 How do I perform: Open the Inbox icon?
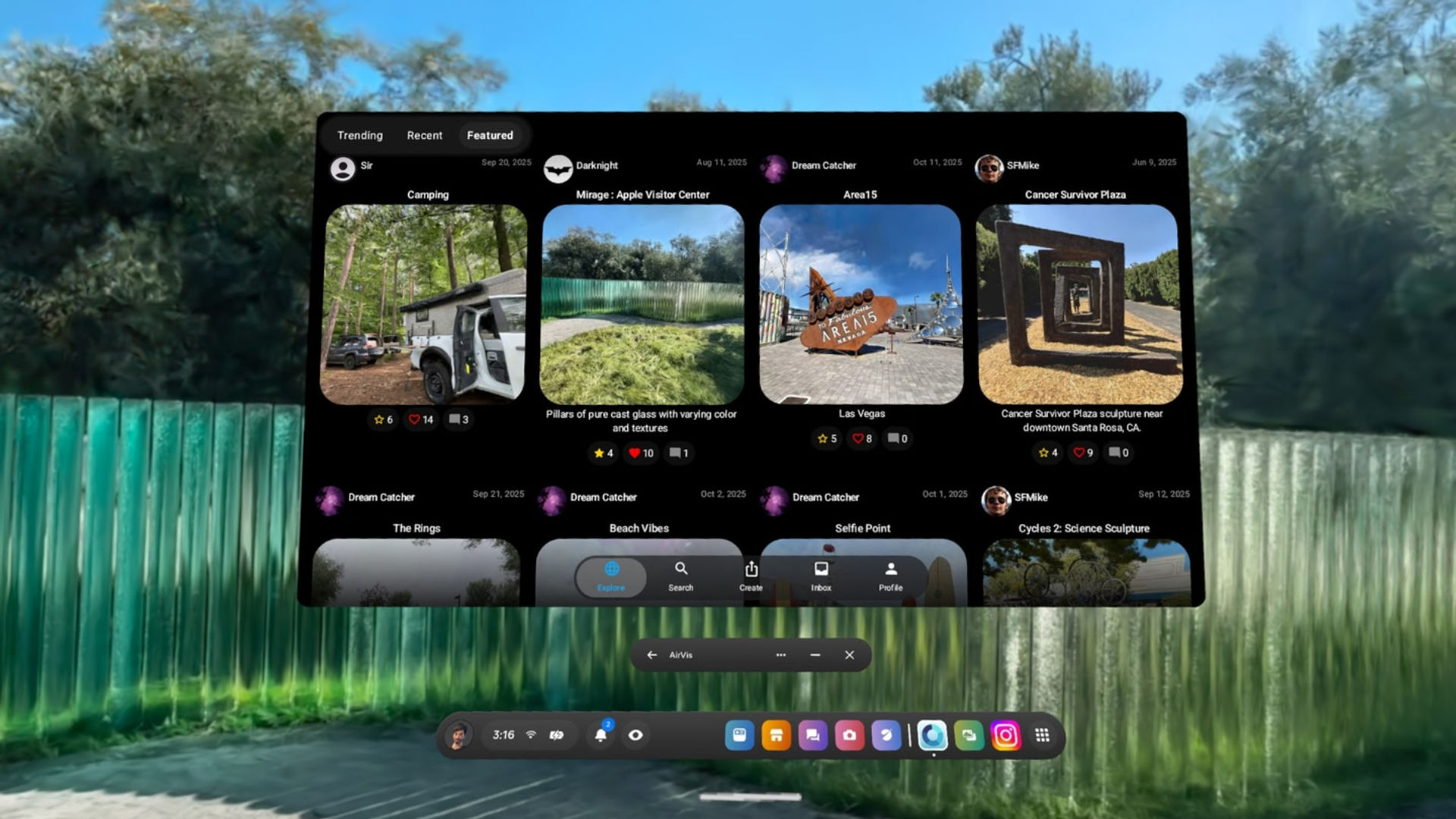[x=821, y=569]
